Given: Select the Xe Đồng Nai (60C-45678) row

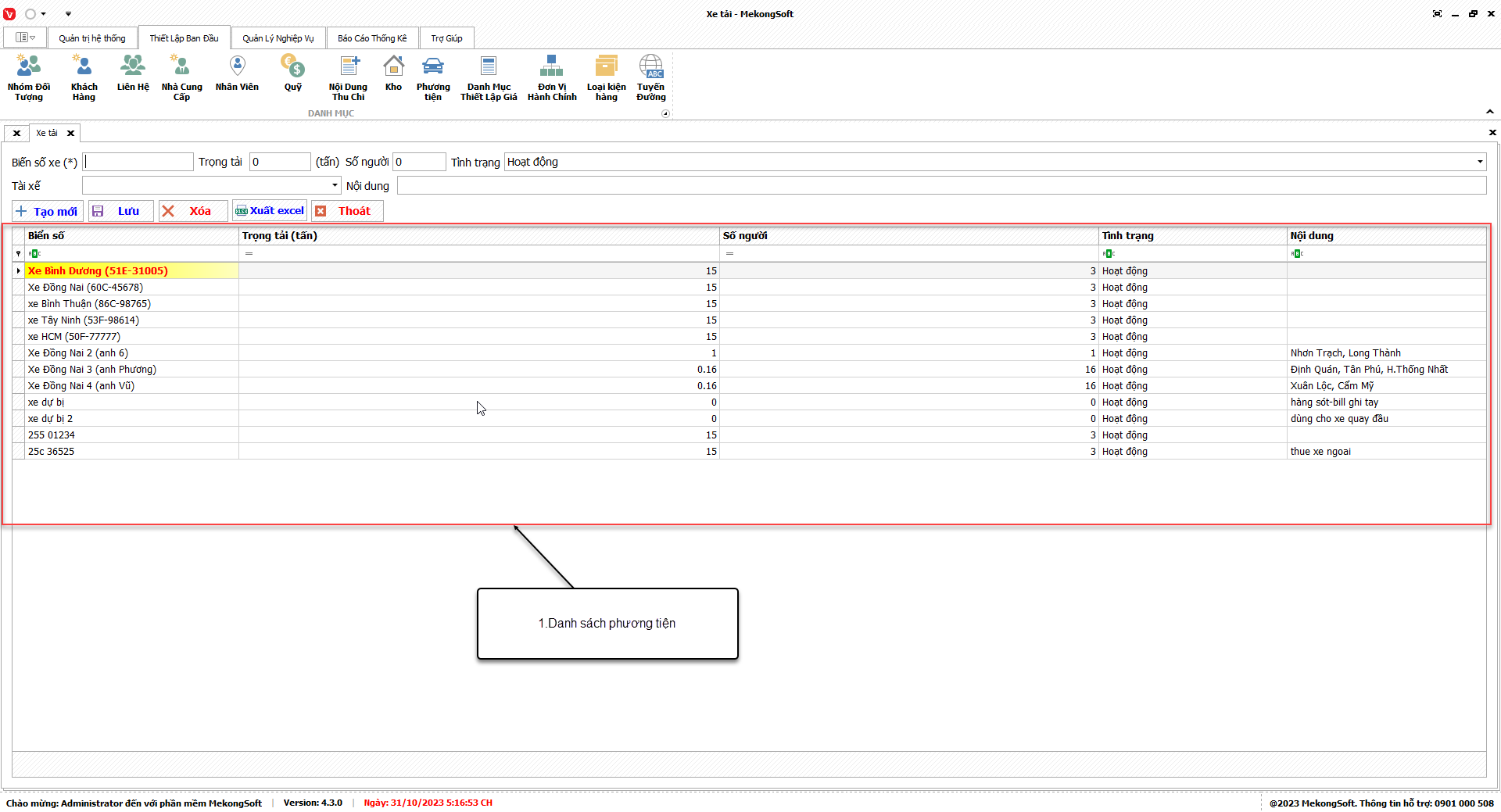Looking at the screenshot, I should tap(86, 288).
